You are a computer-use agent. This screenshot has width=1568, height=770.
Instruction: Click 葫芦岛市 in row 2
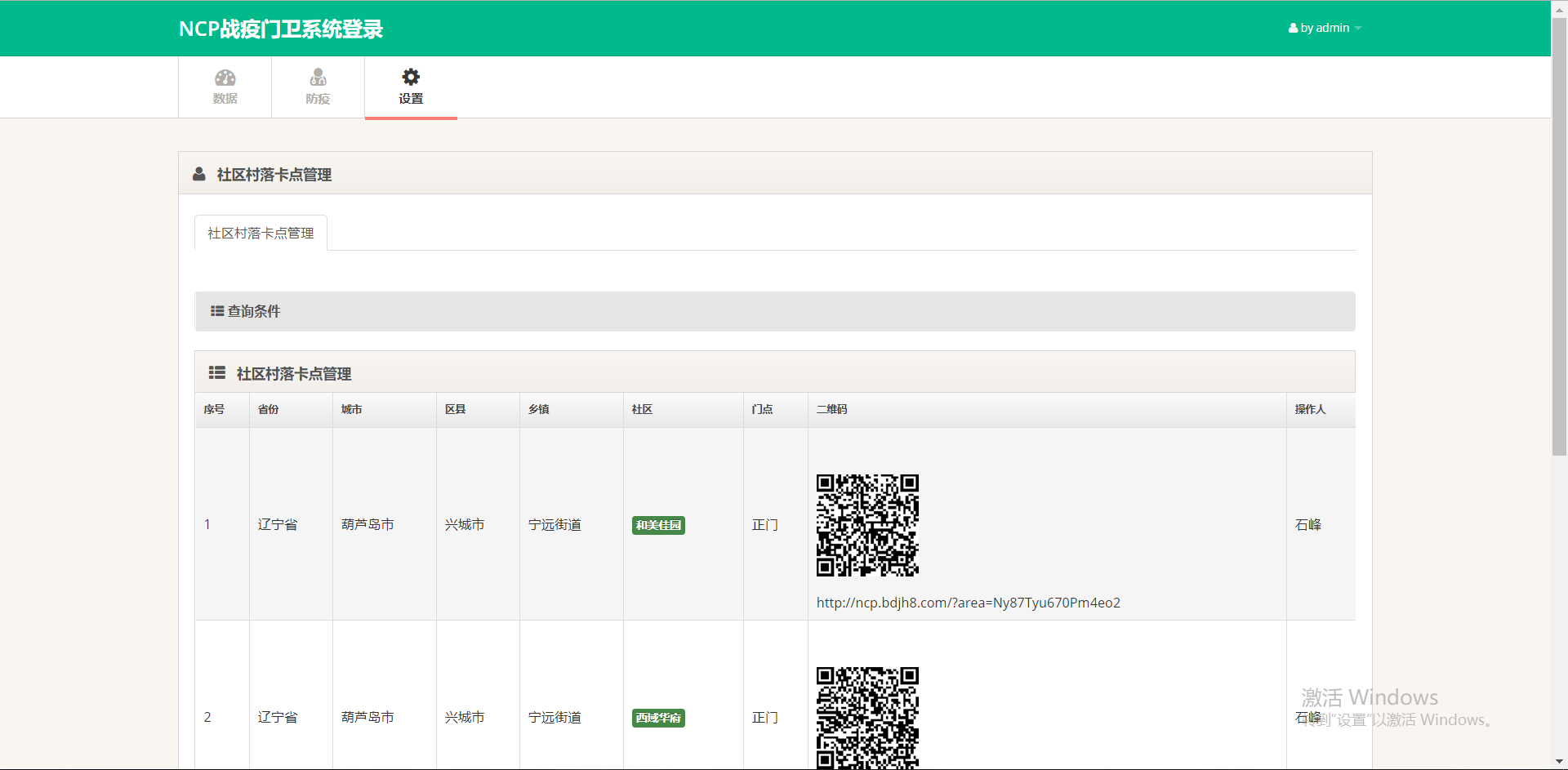tap(367, 717)
